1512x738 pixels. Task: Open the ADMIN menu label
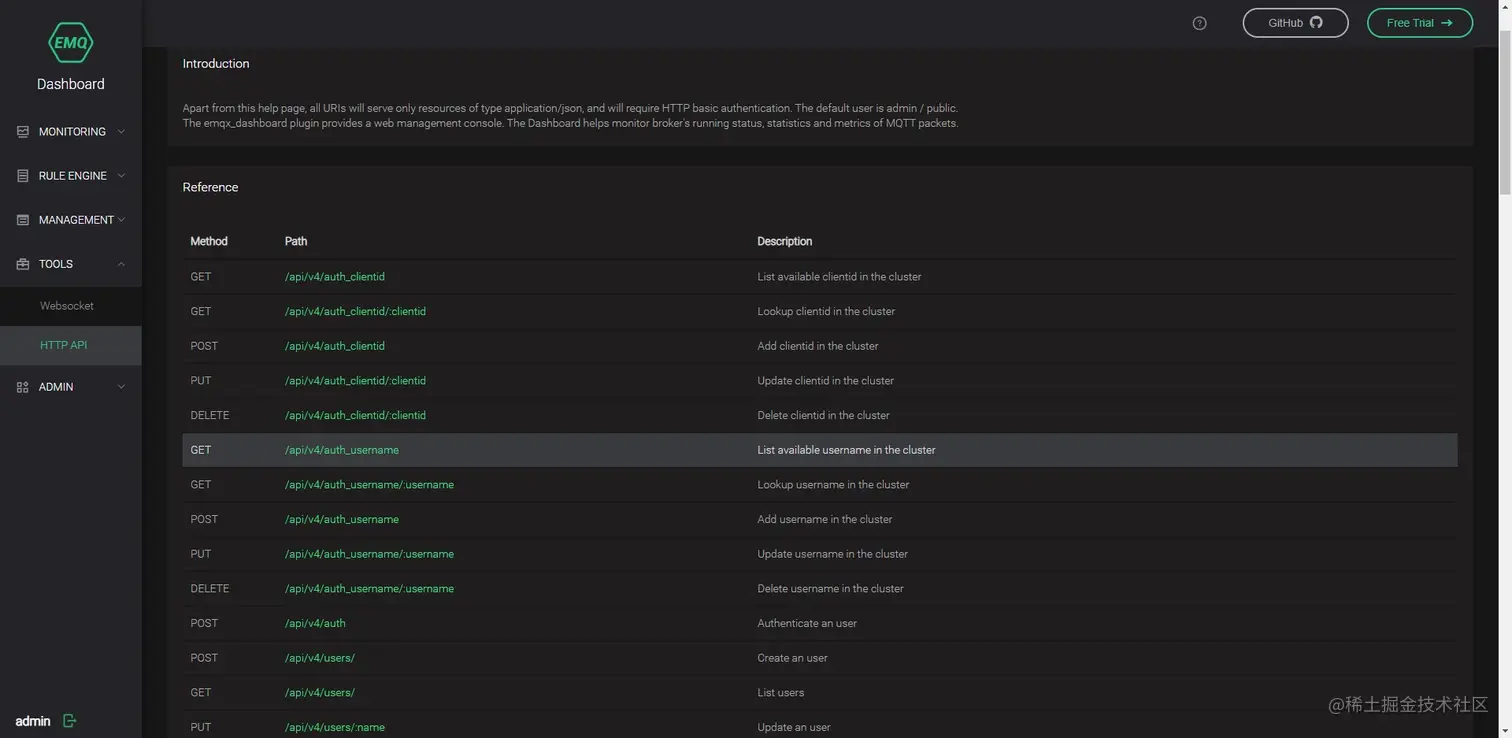click(56, 387)
